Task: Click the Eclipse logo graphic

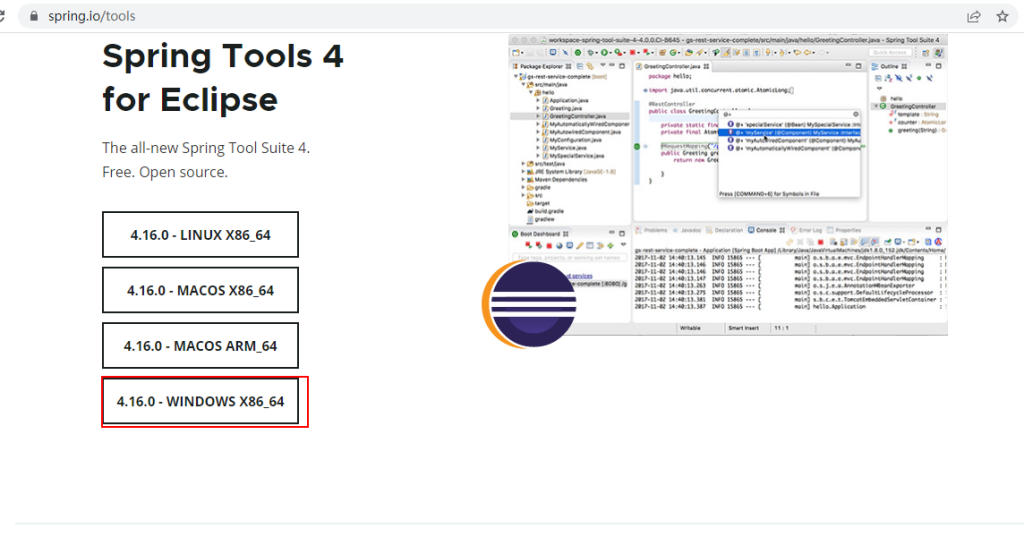Action: (x=530, y=304)
